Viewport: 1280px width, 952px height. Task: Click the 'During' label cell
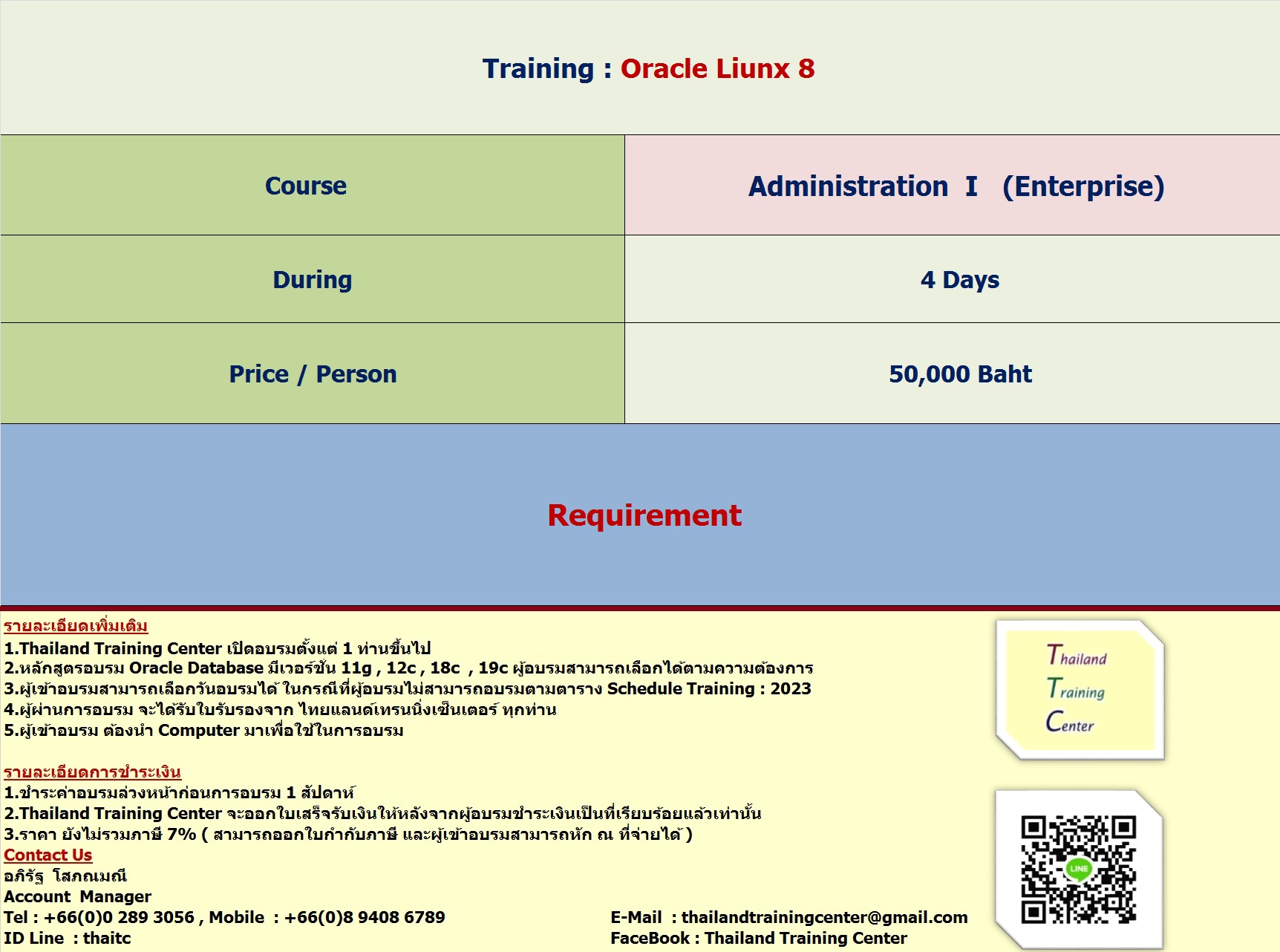pyautogui.click(x=313, y=279)
